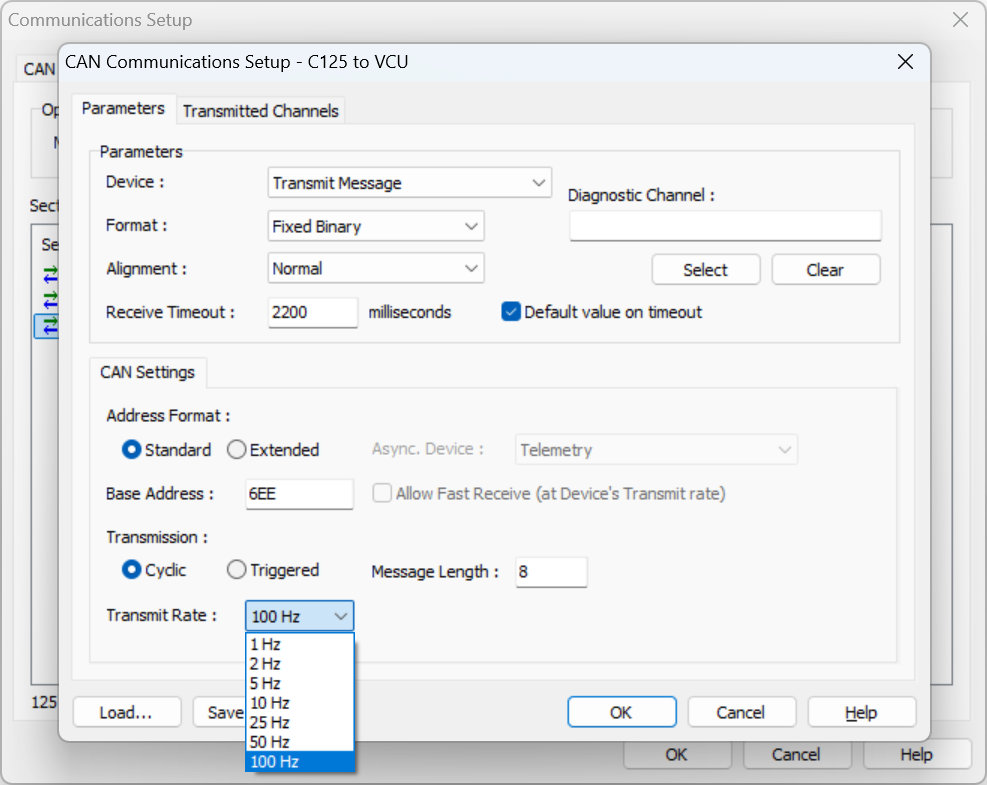Click the Receive Timeout field
Viewport: 987px width, 785px height.
pyautogui.click(x=312, y=312)
